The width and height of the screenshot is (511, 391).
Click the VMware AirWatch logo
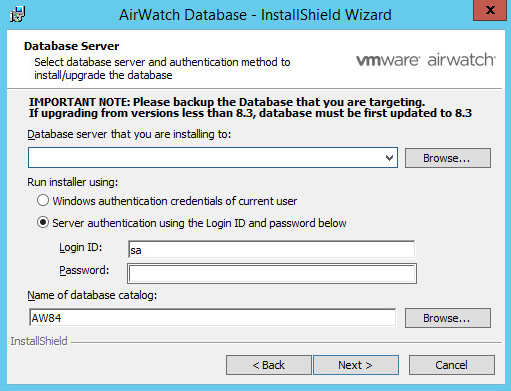pyautogui.click(x=426, y=60)
